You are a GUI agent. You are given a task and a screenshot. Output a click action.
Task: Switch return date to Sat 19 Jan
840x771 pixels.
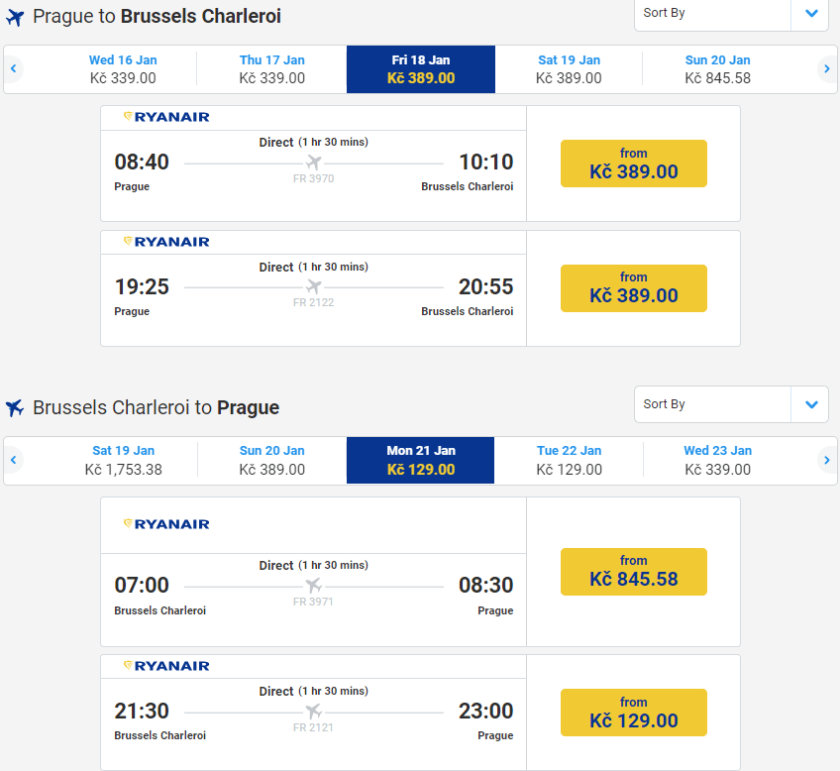123,460
